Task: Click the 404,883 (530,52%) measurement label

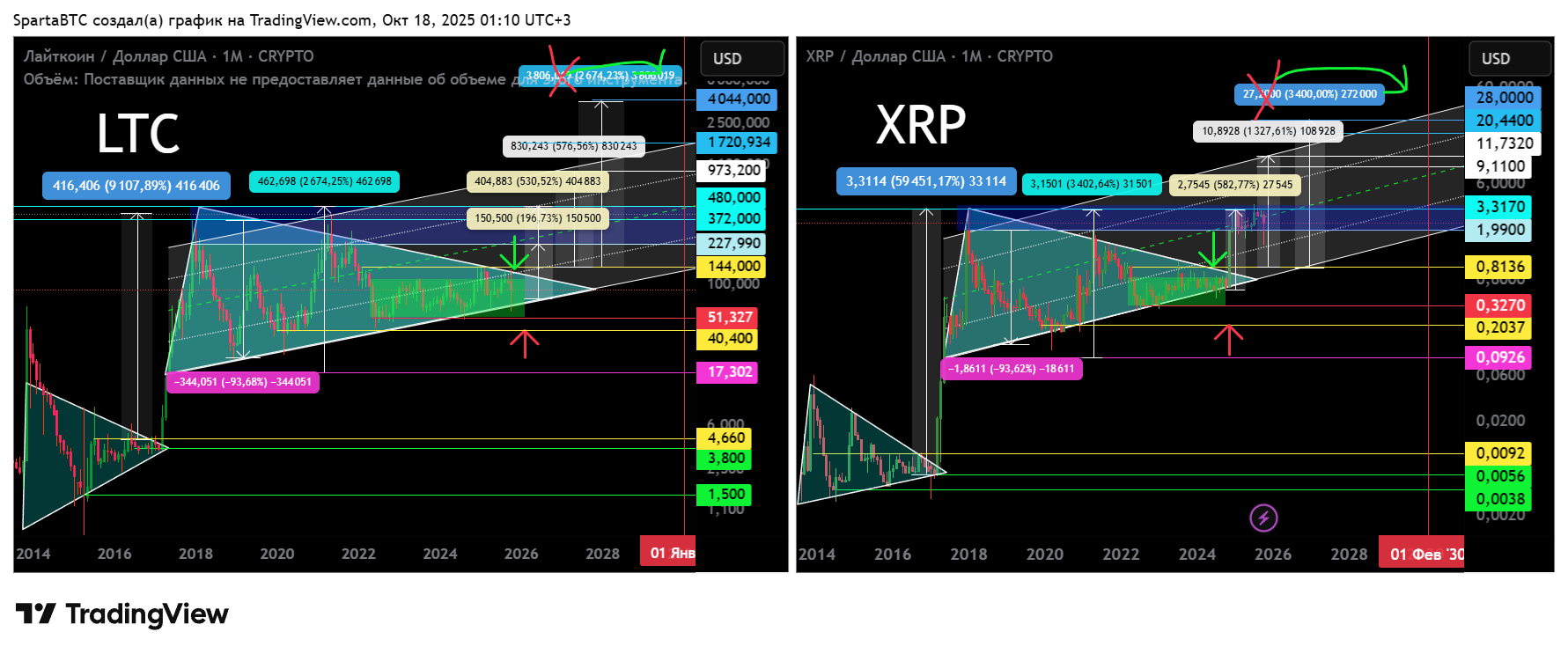Action: 537,181
